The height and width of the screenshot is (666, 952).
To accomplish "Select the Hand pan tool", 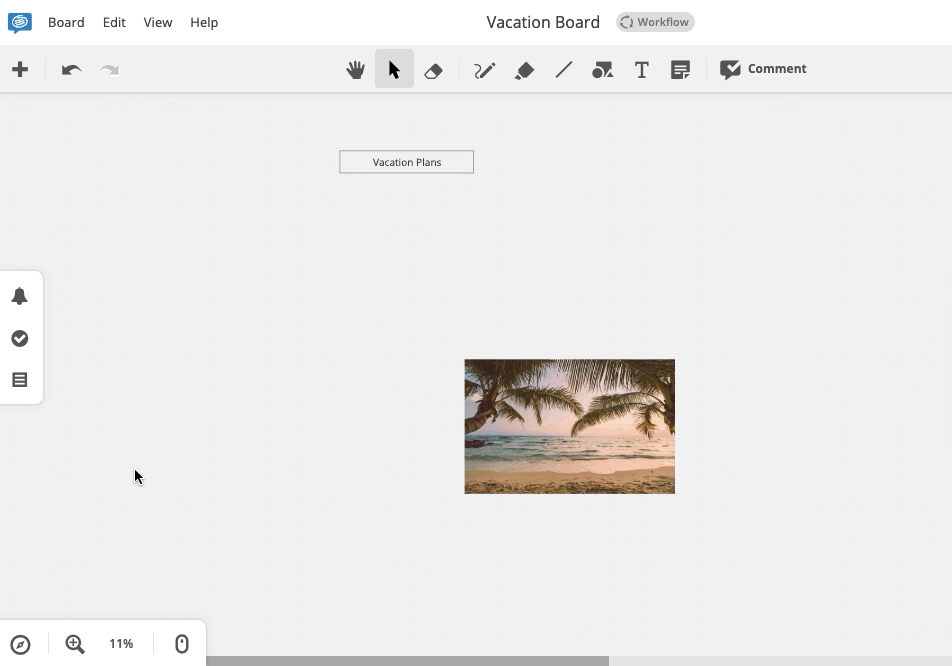I will click(x=355, y=70).
